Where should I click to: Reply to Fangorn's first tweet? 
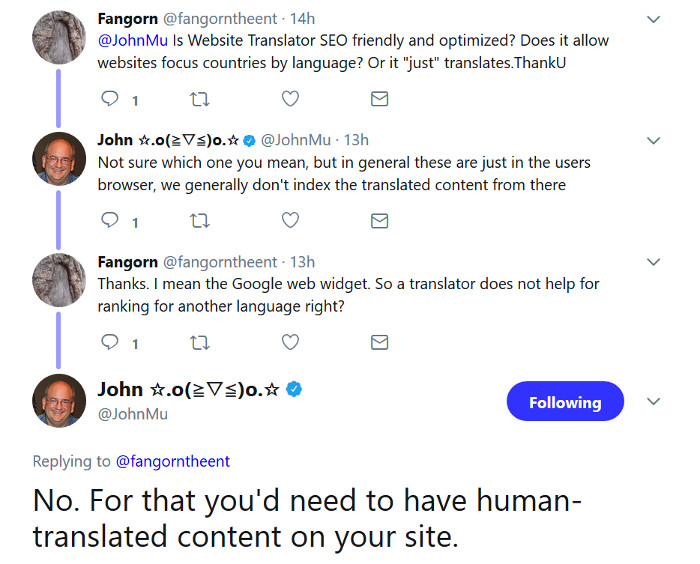[x=111, y=99]
